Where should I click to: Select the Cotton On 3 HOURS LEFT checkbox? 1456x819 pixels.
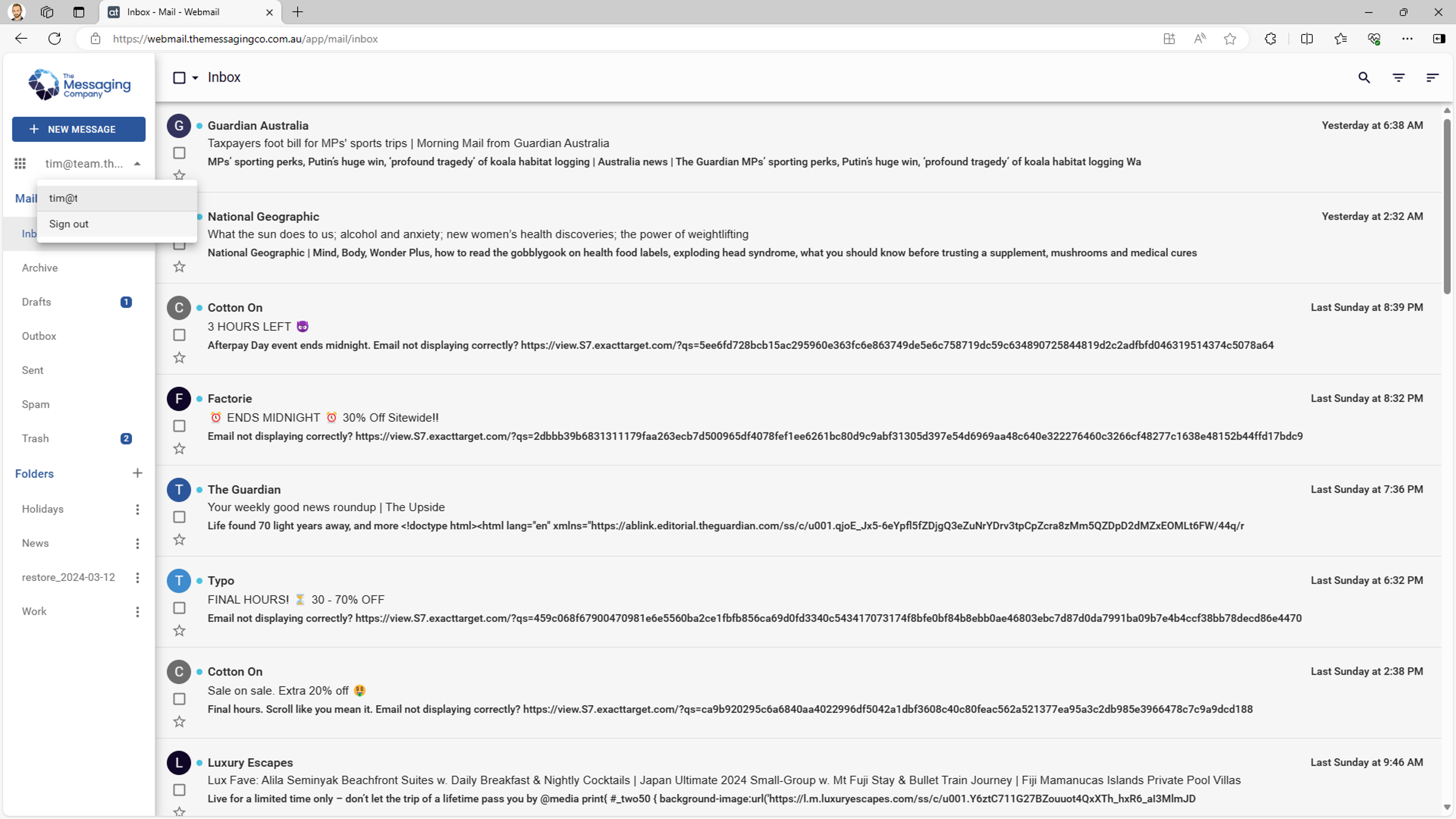pos(179,335)
